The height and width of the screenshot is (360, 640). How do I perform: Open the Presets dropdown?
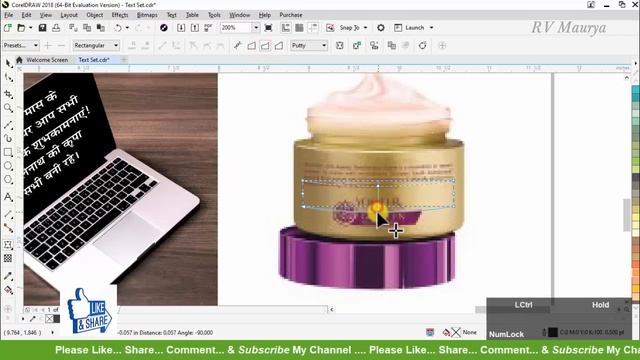[x=21, y=45]
